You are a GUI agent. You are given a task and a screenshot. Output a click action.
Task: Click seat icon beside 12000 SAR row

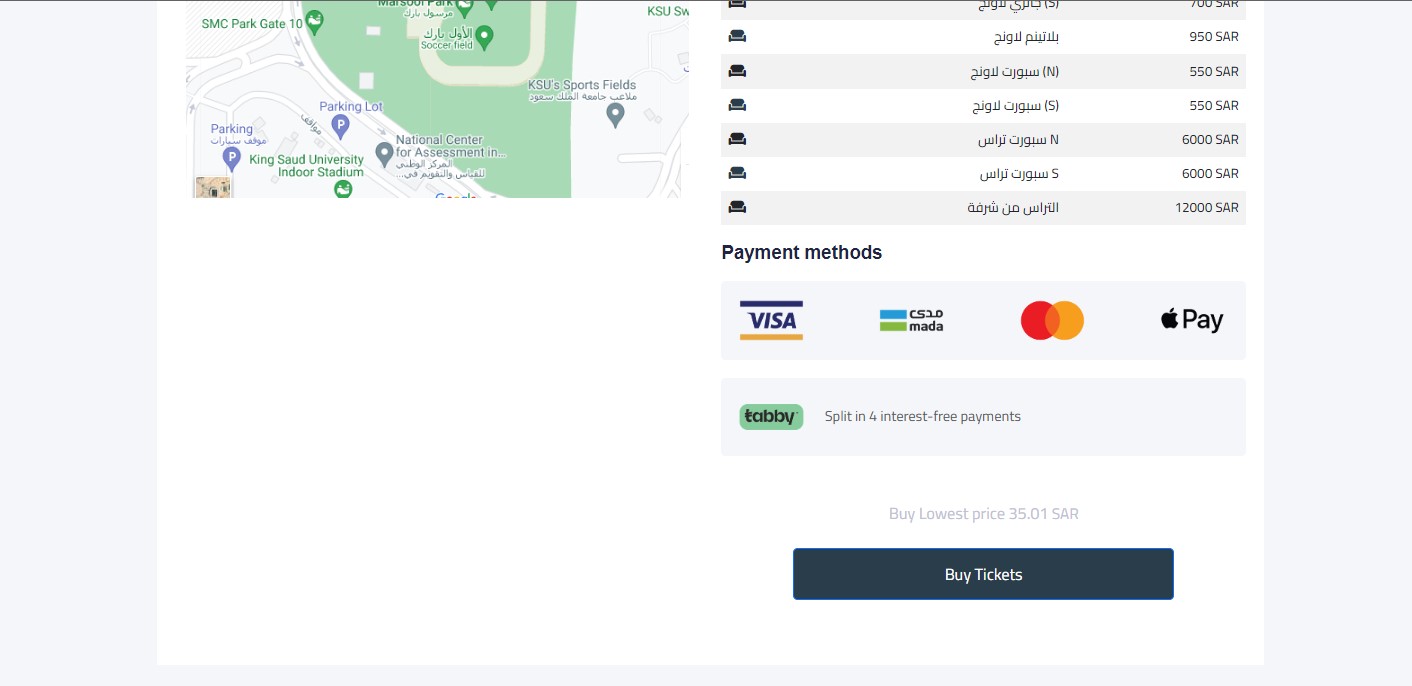click(737, 207)
